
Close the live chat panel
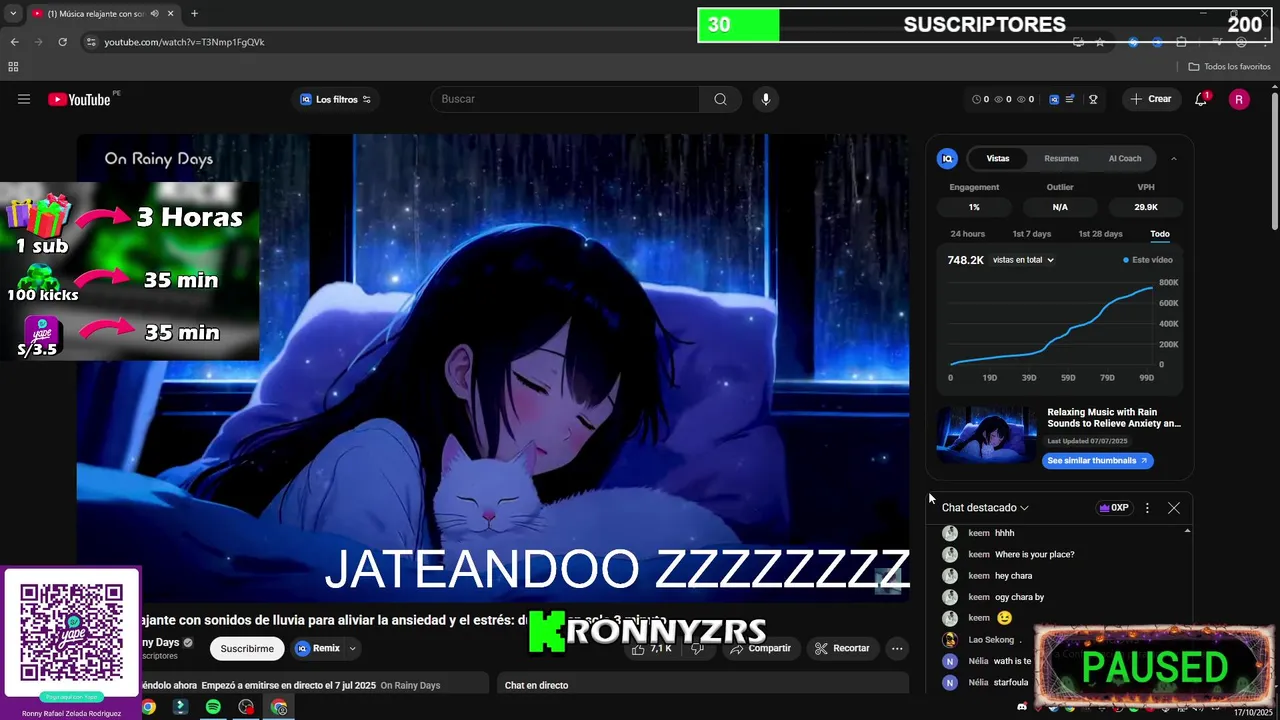pyautogui.click(x=1174, y=508)
